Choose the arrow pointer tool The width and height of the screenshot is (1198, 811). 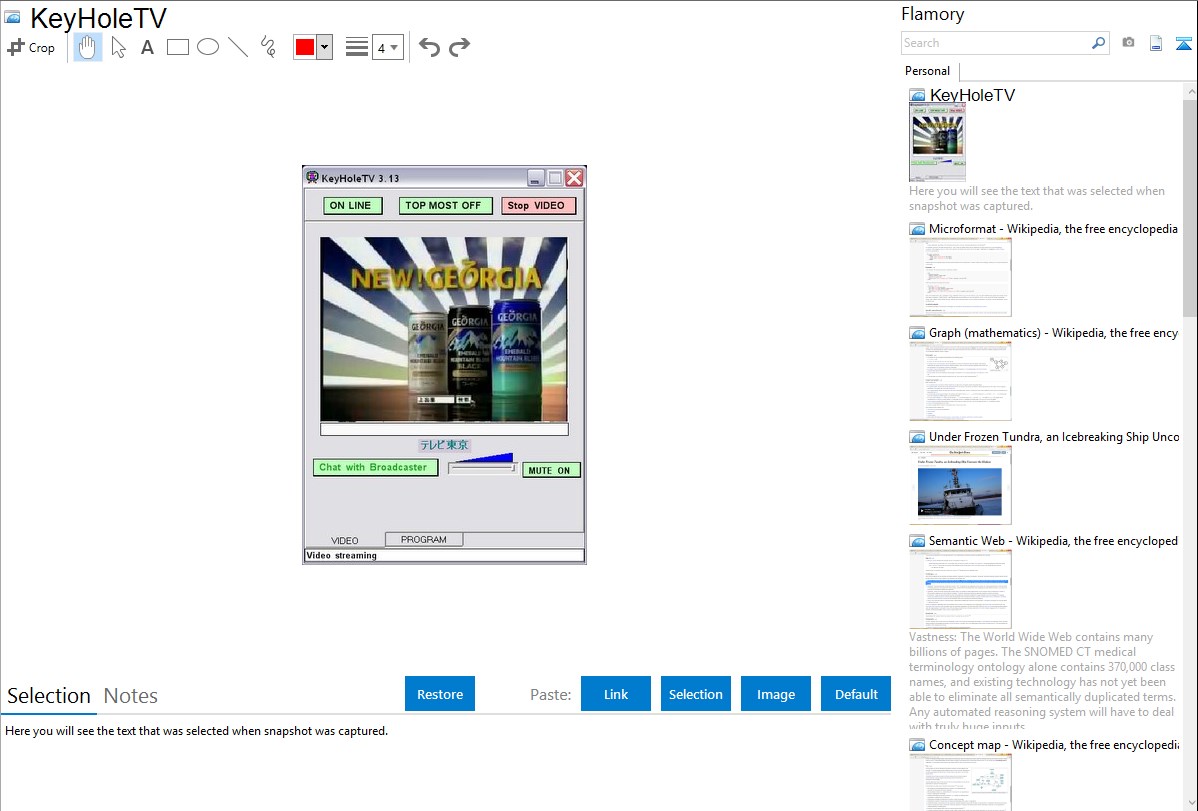tap(118, 47)
